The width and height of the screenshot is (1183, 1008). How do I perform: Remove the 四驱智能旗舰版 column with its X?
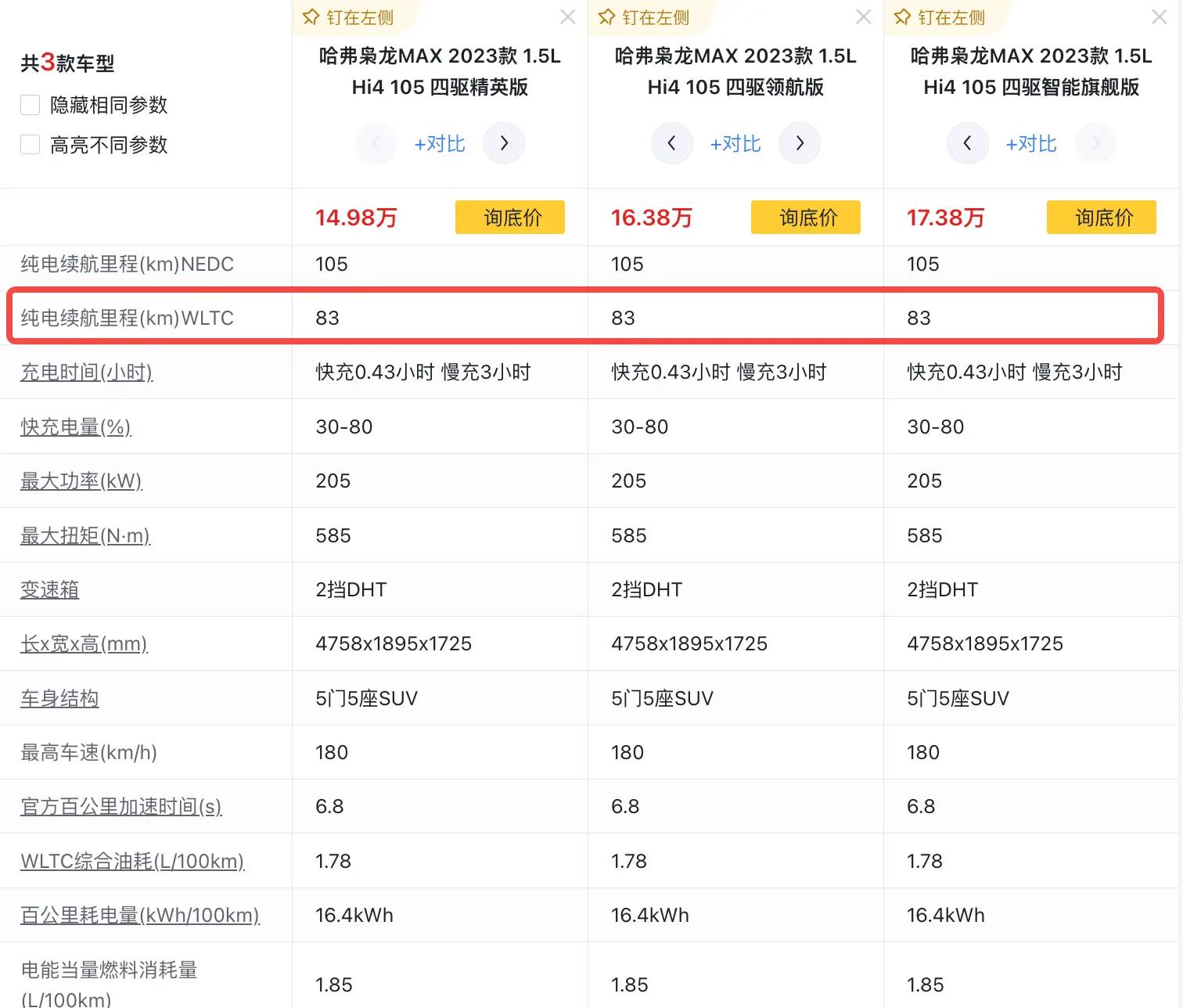(x=1160, y=17)
